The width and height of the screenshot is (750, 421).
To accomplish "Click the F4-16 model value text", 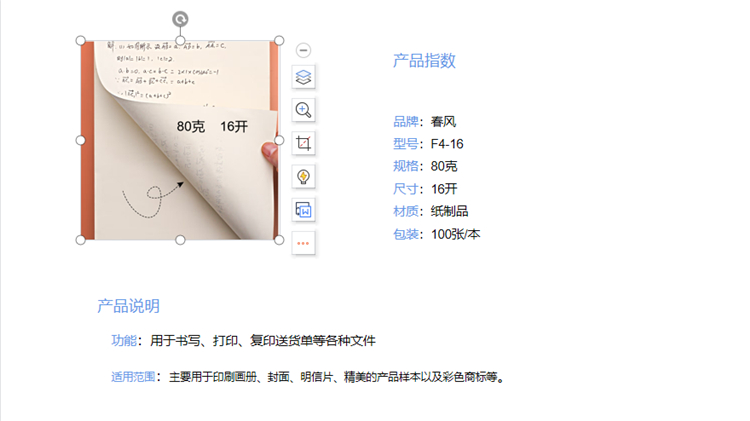I will point(447,144).
